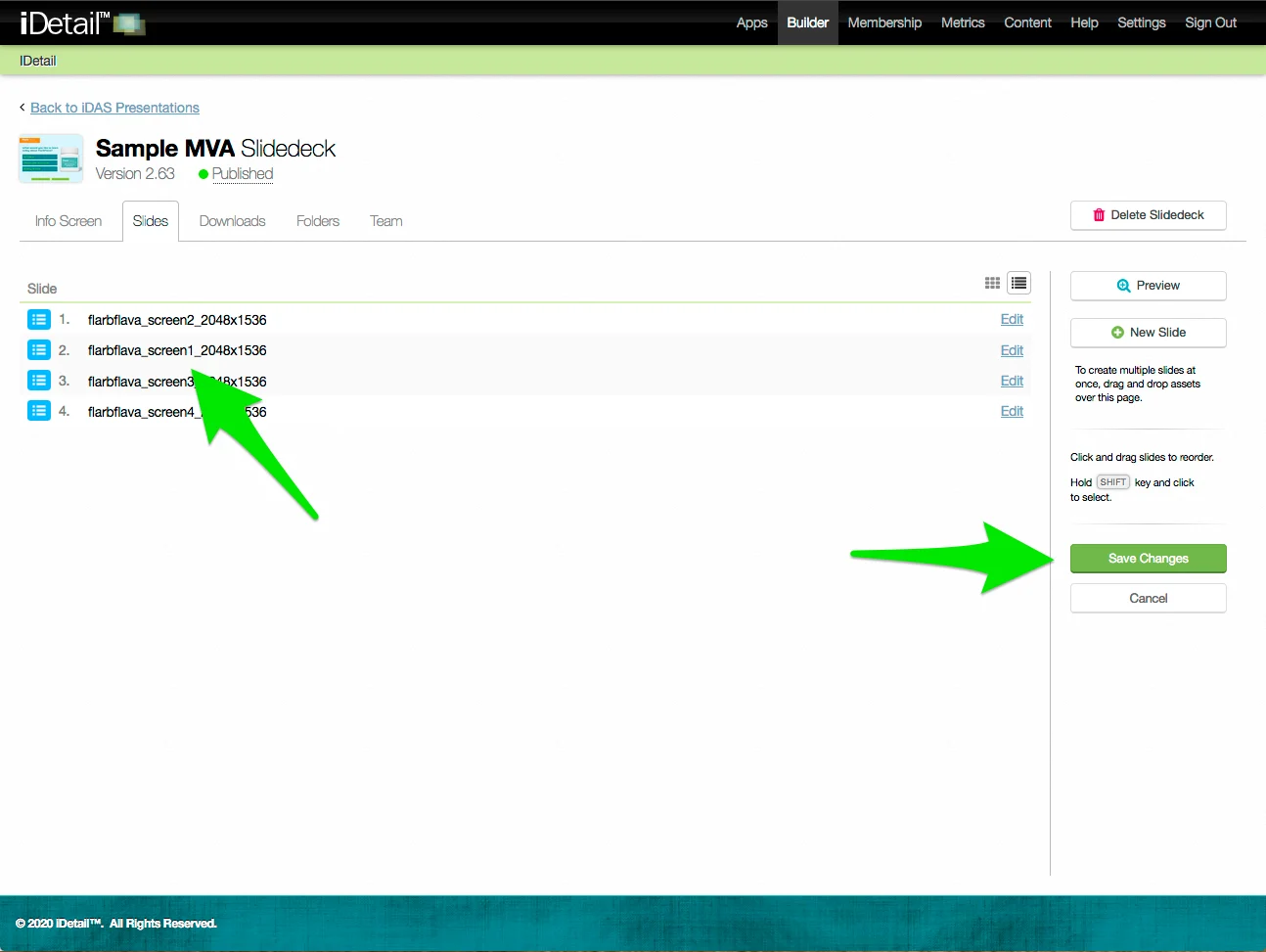
Task: Click the IDetail breadcrumb text
Action: coord(38,61)
